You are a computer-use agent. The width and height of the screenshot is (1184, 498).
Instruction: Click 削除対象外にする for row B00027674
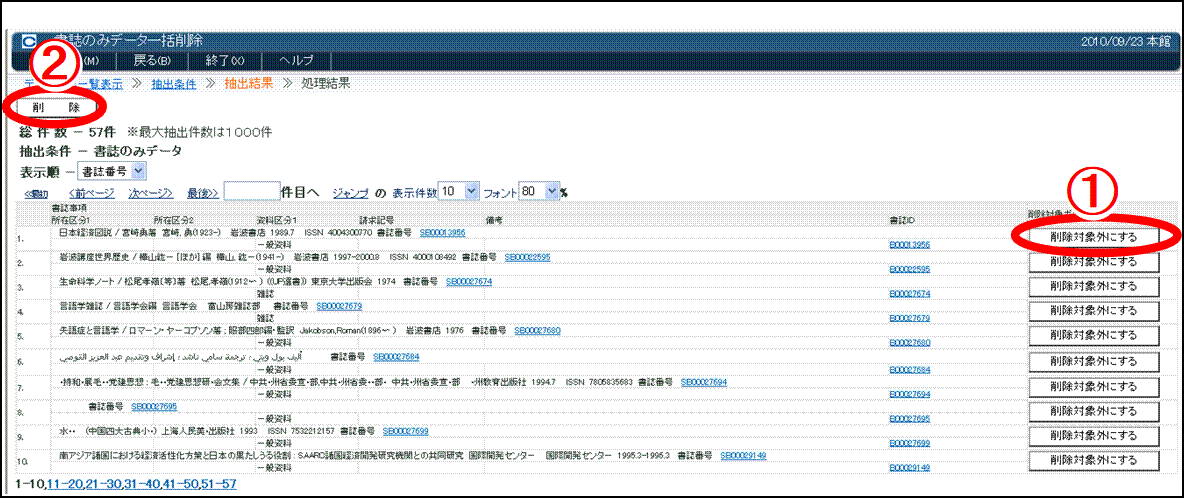1093,286
